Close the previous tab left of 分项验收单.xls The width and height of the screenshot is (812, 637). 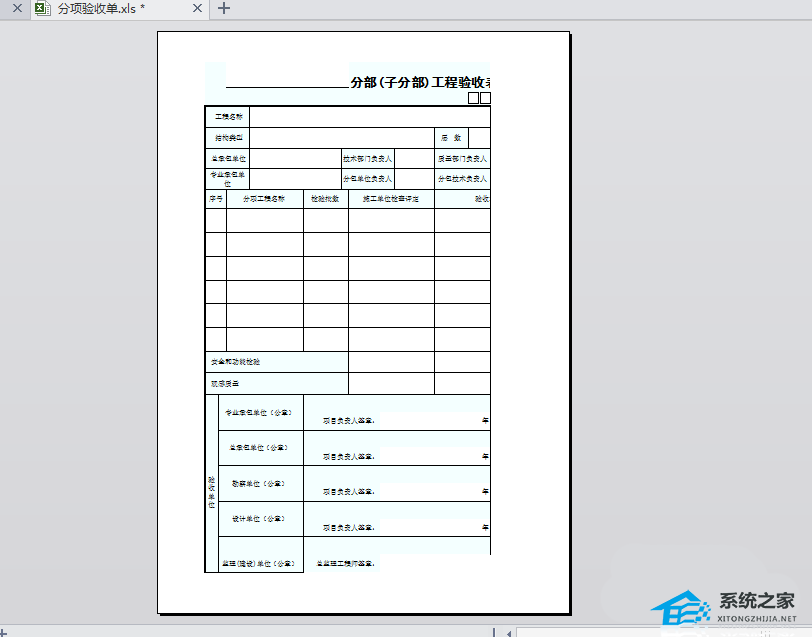click(x=17, y=8)
